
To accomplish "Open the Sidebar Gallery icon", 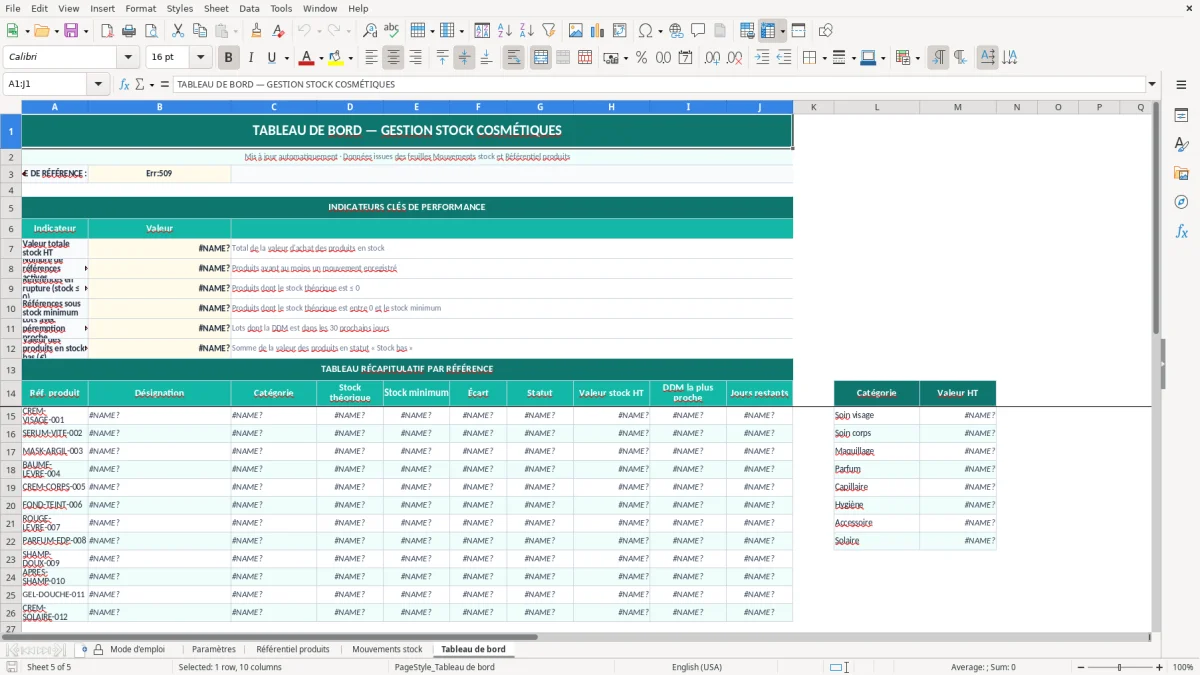I will pyautogui.click(x=1181, y=174).
